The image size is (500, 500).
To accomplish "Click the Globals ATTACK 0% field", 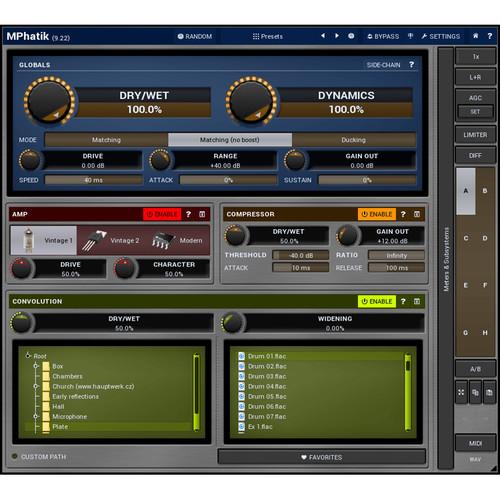I will (228, 180).
